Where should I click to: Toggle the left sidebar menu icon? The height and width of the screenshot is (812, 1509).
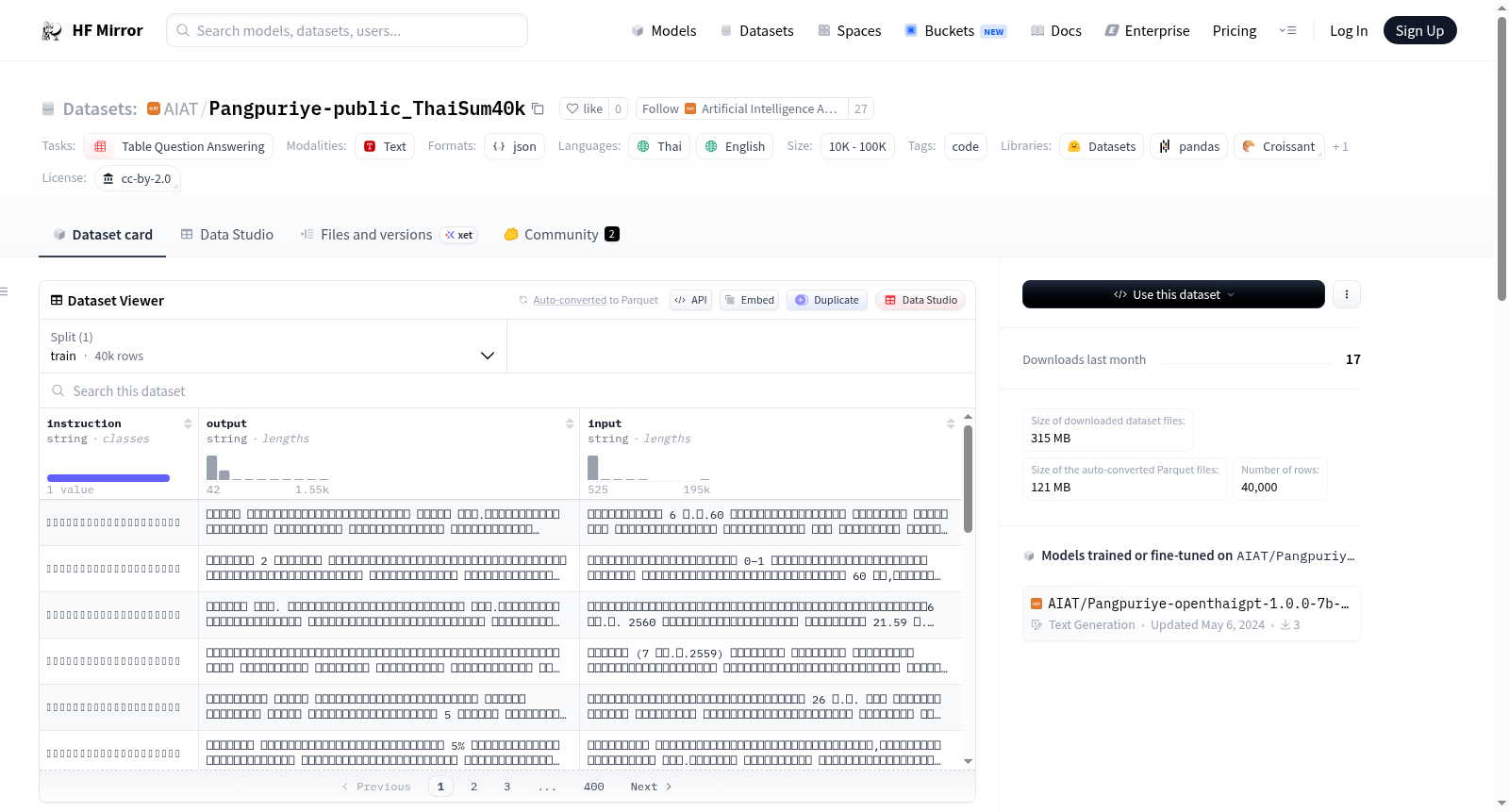pos(5,291)
